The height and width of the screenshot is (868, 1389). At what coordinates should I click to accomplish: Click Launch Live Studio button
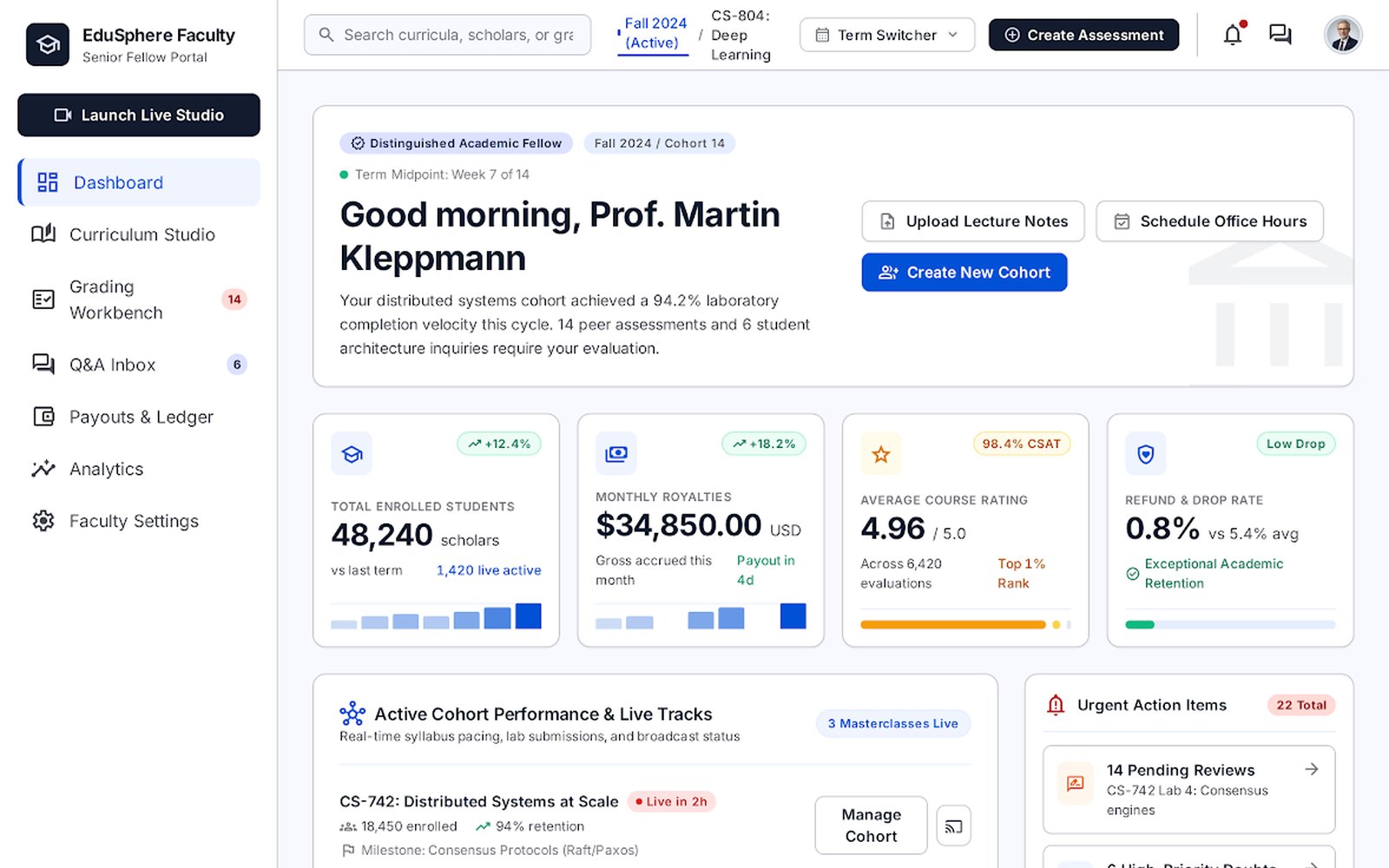(139, 115)
